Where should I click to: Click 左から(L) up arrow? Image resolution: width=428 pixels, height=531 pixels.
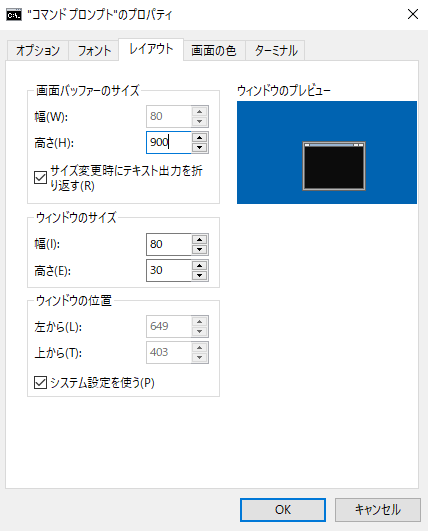point(200,321)
